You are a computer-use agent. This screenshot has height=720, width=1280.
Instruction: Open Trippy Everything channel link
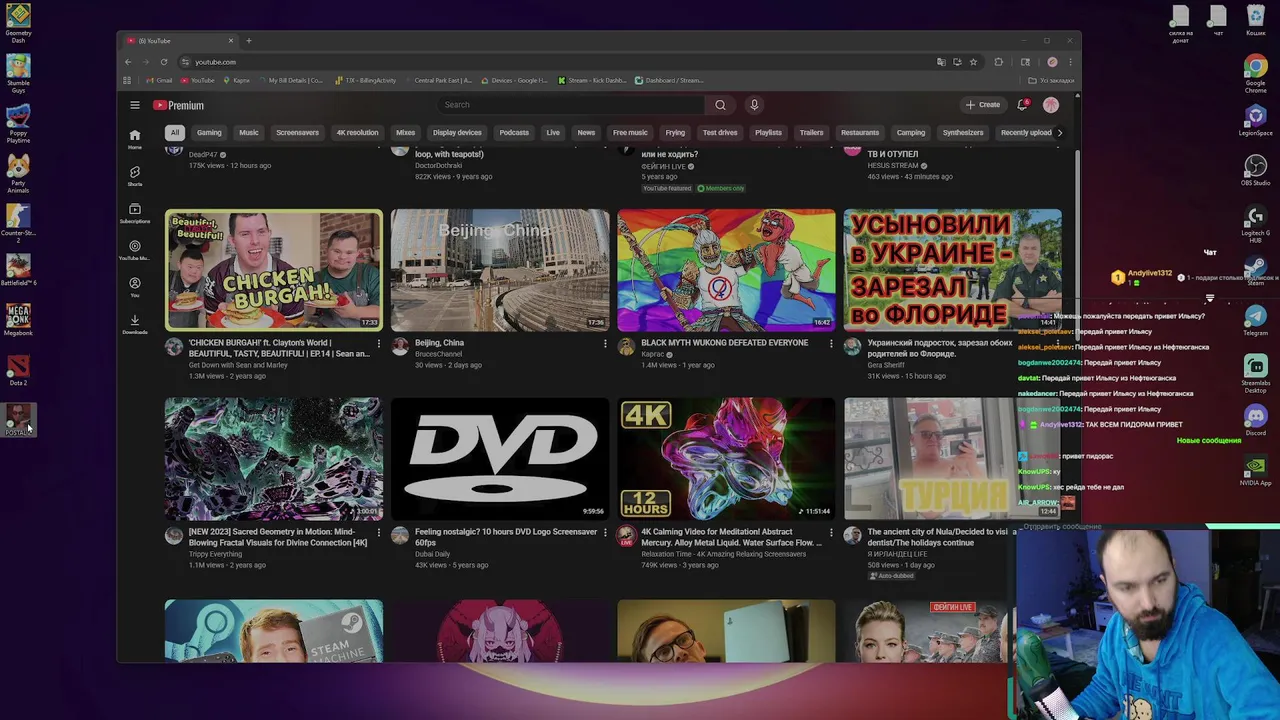(215, 554)
